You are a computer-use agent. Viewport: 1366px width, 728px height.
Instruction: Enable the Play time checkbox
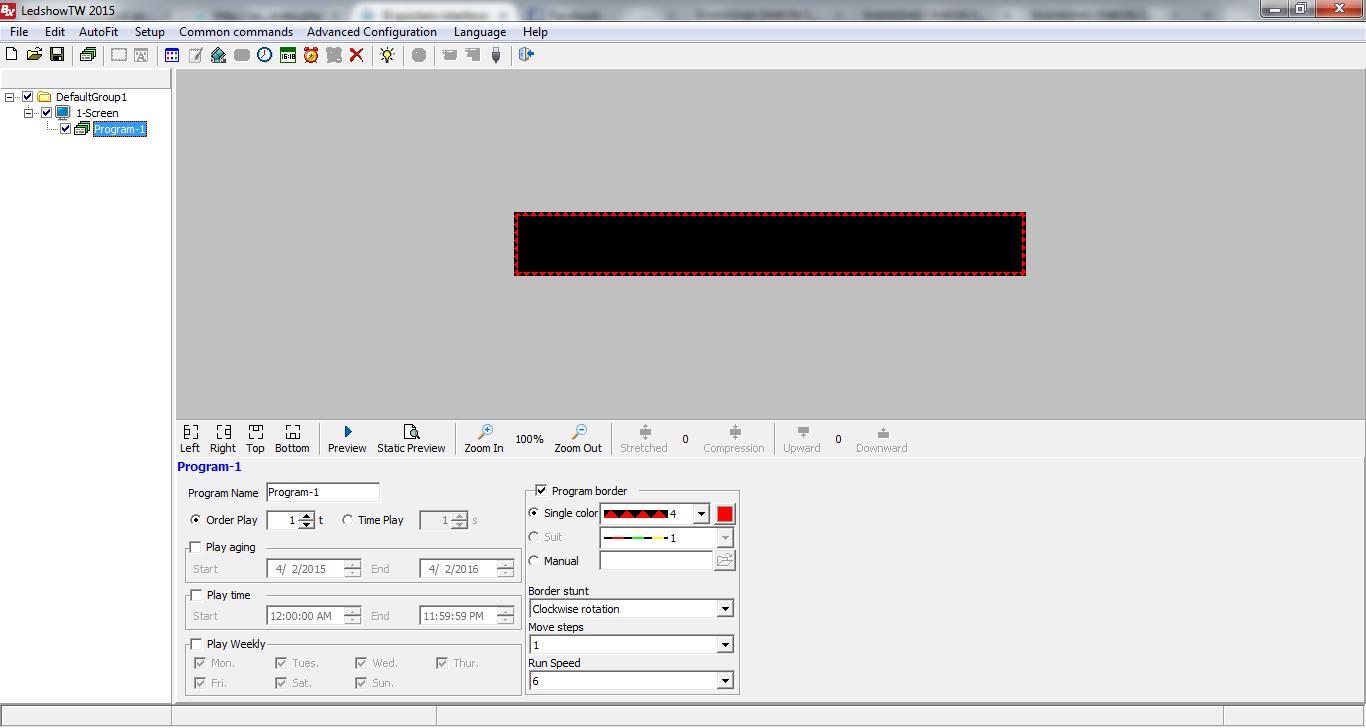[x=195, y=595]
